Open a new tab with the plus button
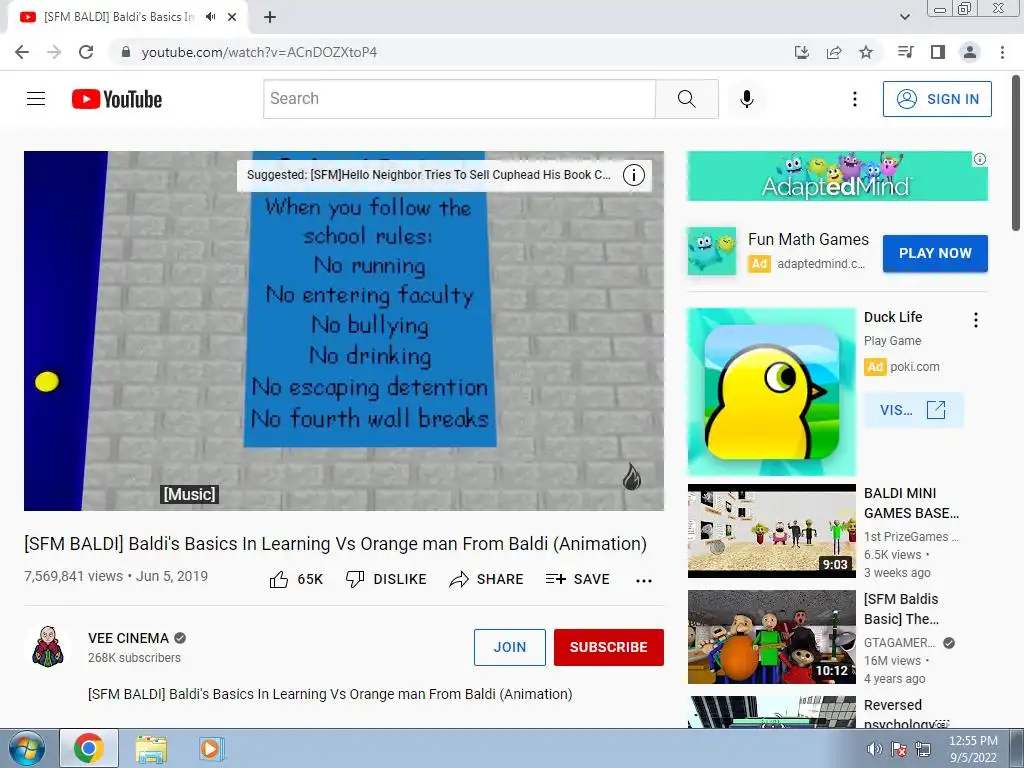Screen dimensions: 1024x768 (270, 17)
